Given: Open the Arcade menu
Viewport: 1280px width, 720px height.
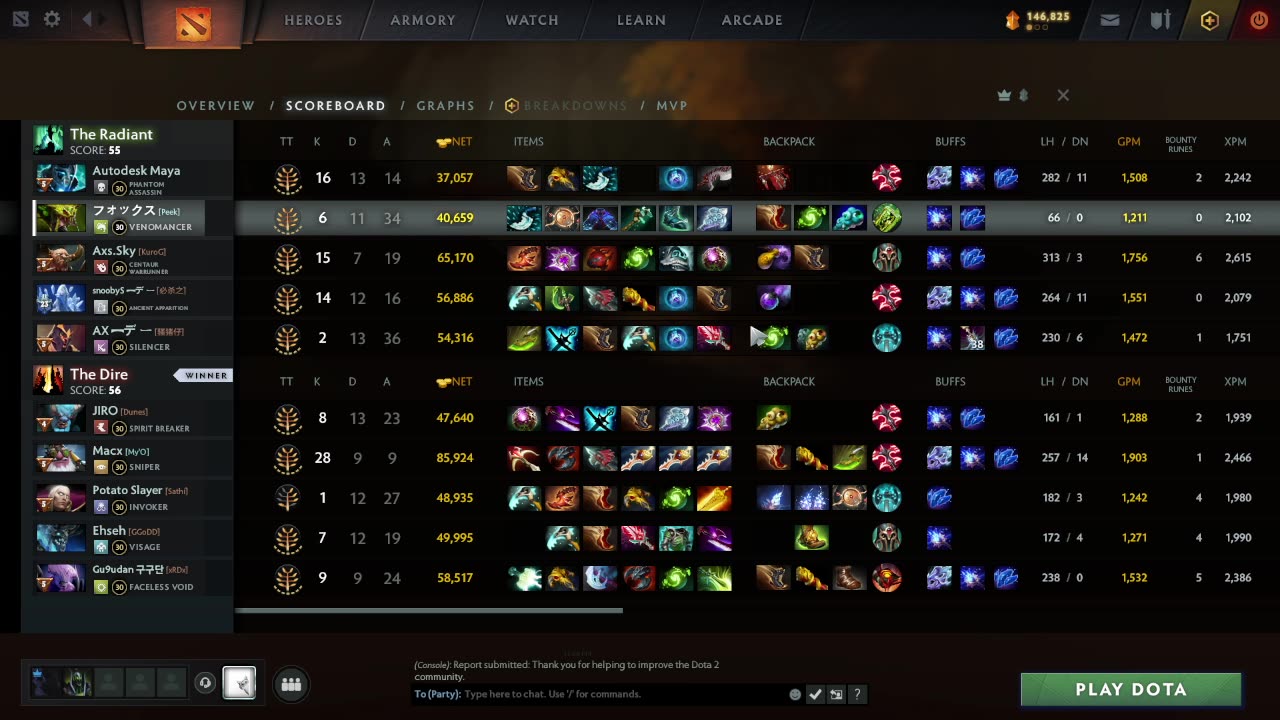Looking at the screenshot, I should (x=752, y=20).
